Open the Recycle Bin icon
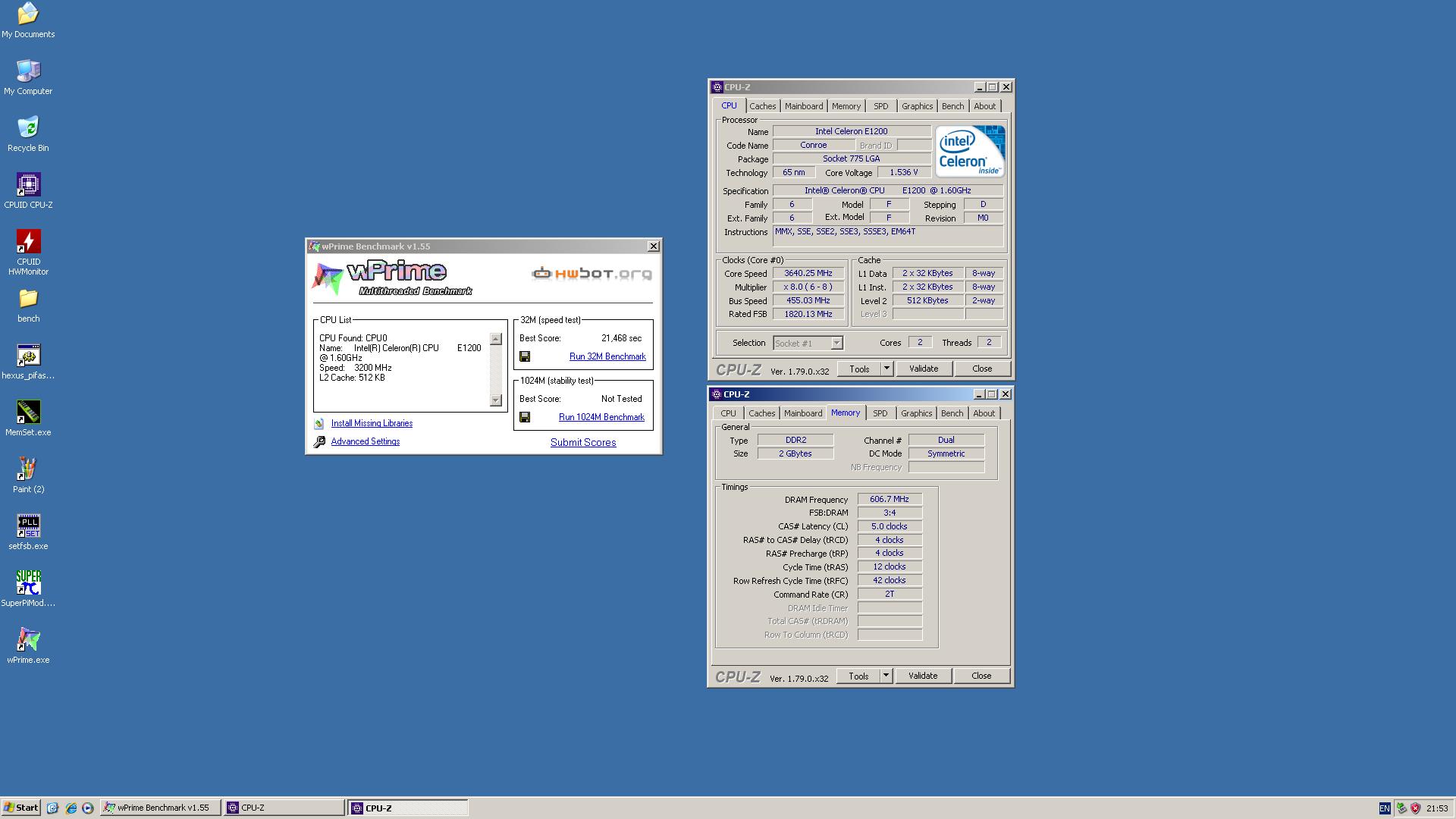Screen dimensions: 1456x819 [28, 134]
